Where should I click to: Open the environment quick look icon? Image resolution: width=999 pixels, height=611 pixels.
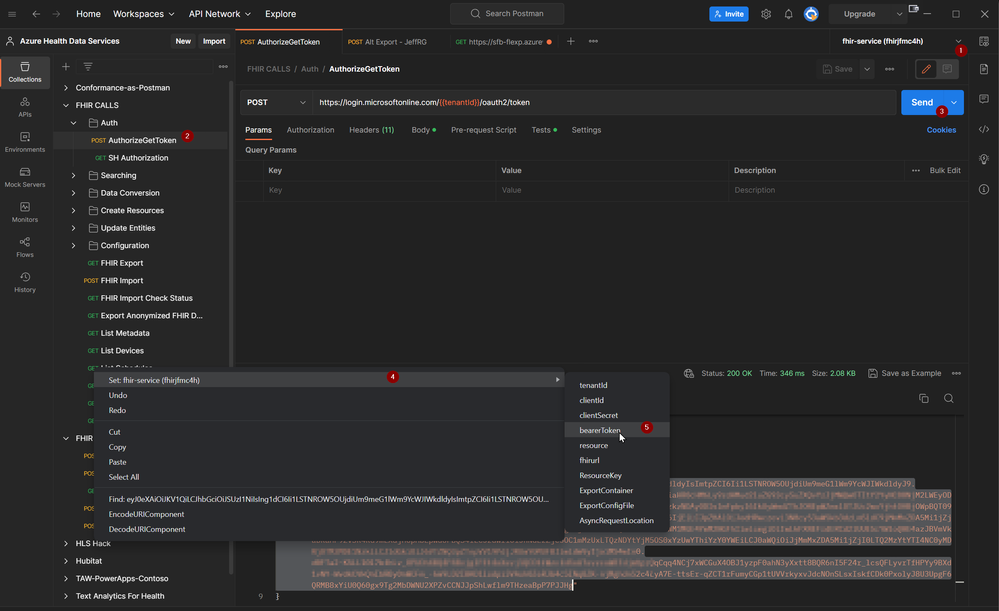pyautogui.click(x=984, y=41)
